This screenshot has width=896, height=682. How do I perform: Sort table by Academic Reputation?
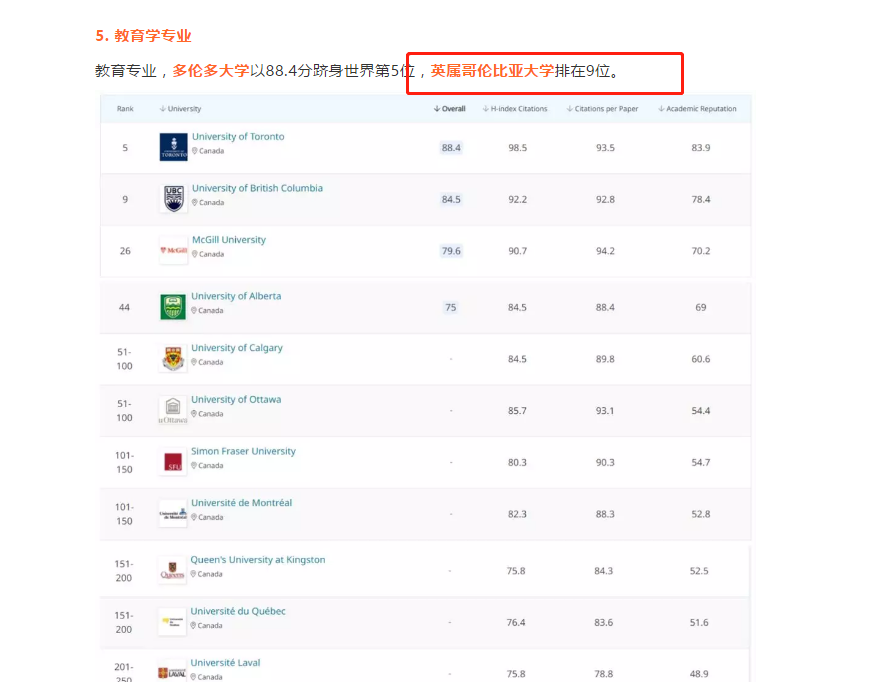[697, 109]
